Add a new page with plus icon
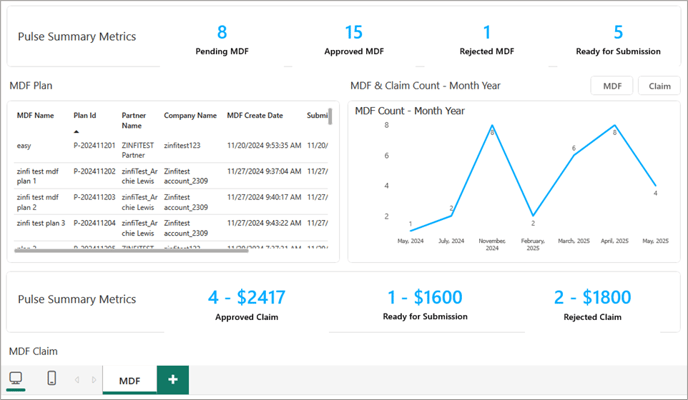The height and width of the screenshot is (400, 688). click(173, 380)
